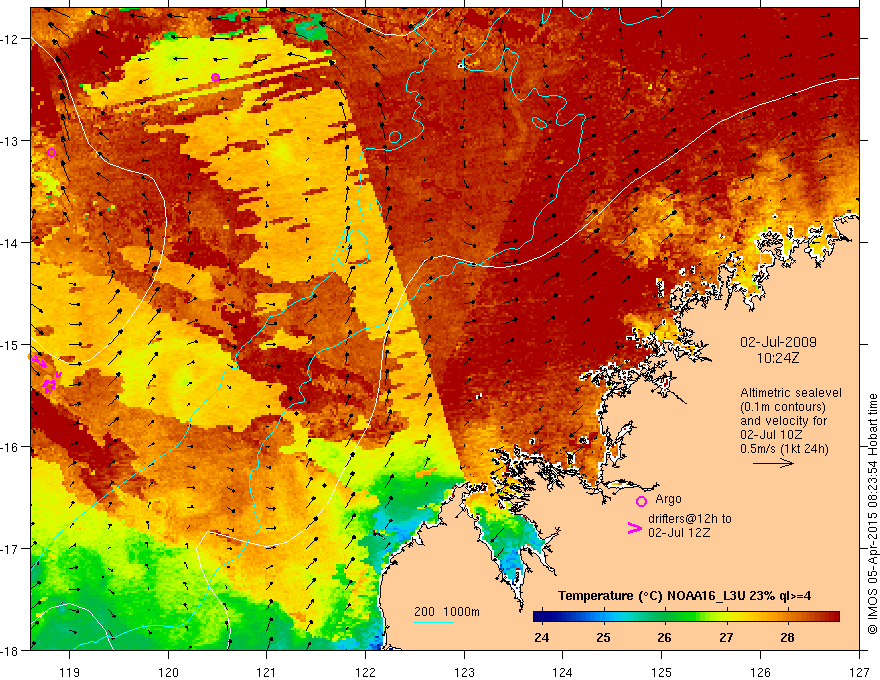Click the 'drifters@12h to' legend text
880x680 pixels.
click(x=690, y=518)
